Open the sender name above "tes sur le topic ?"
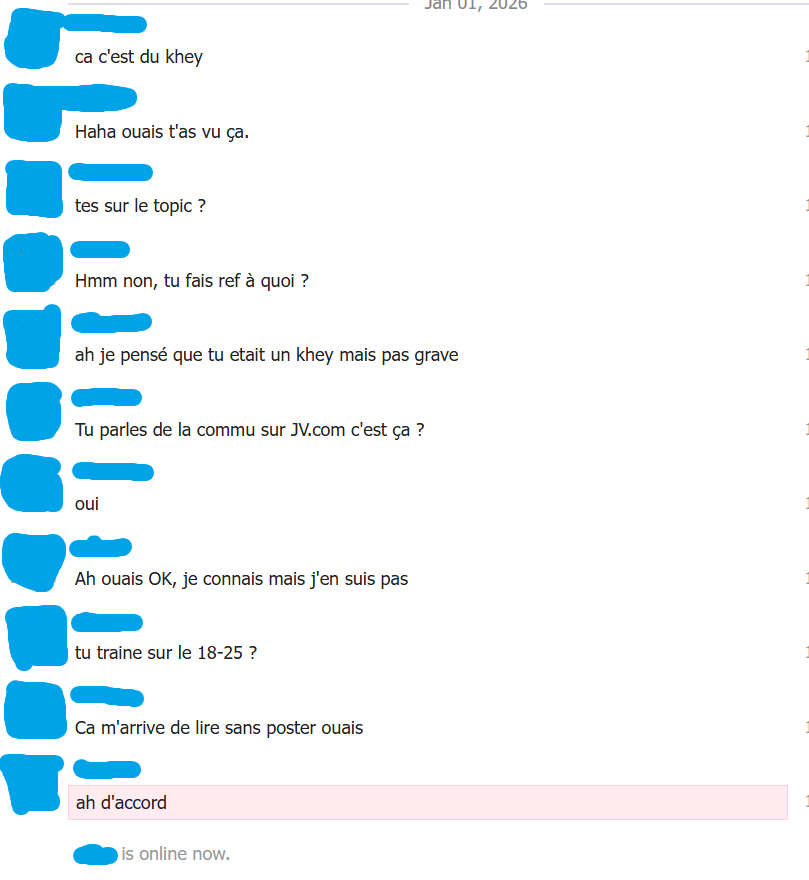 click(x=111, y=172)
